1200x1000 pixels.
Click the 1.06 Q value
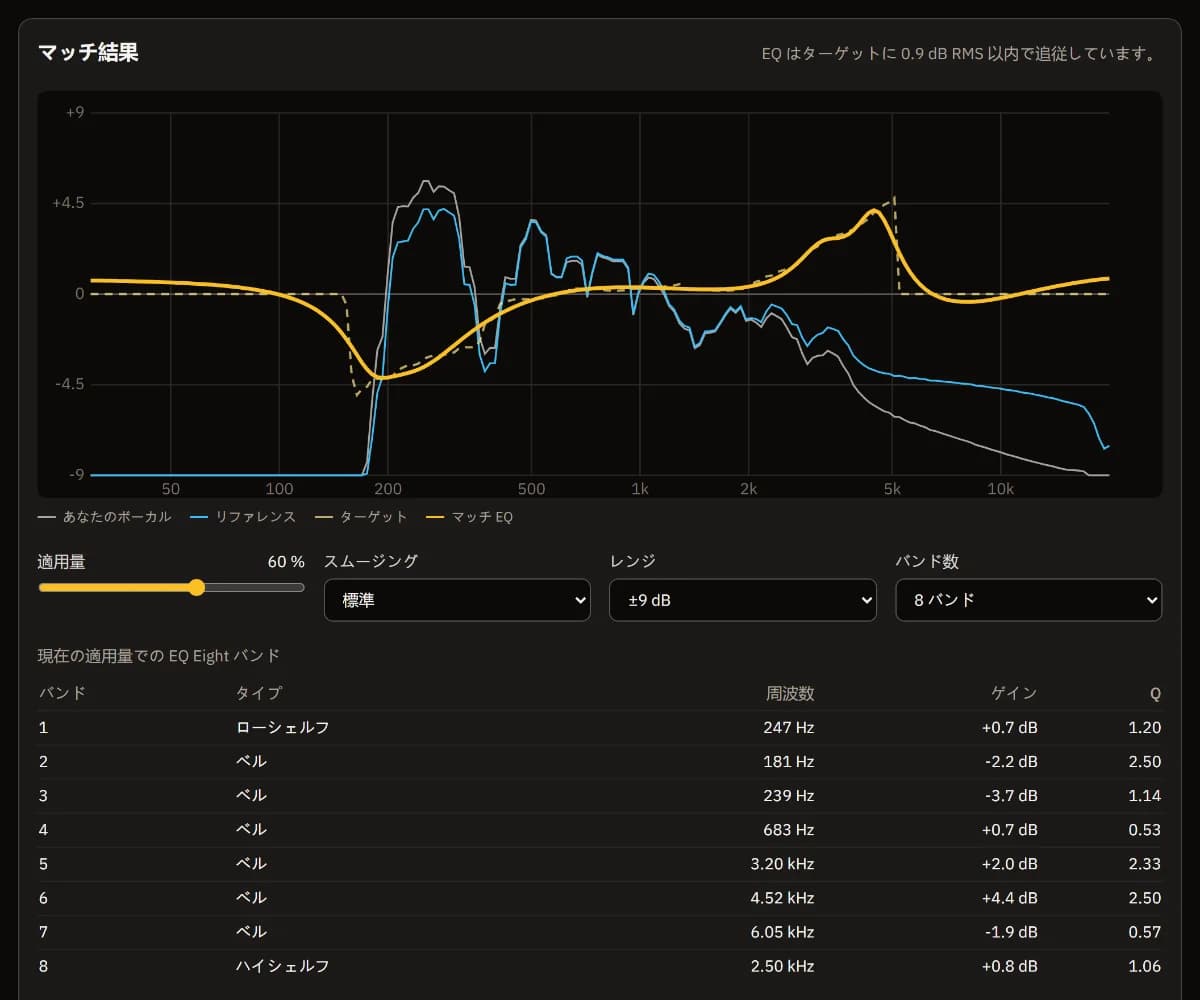[1145, 965]
